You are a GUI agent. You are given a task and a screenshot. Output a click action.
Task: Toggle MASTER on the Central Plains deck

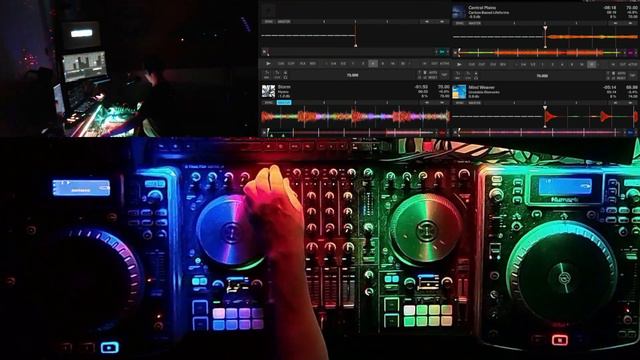tap(474, 23)
